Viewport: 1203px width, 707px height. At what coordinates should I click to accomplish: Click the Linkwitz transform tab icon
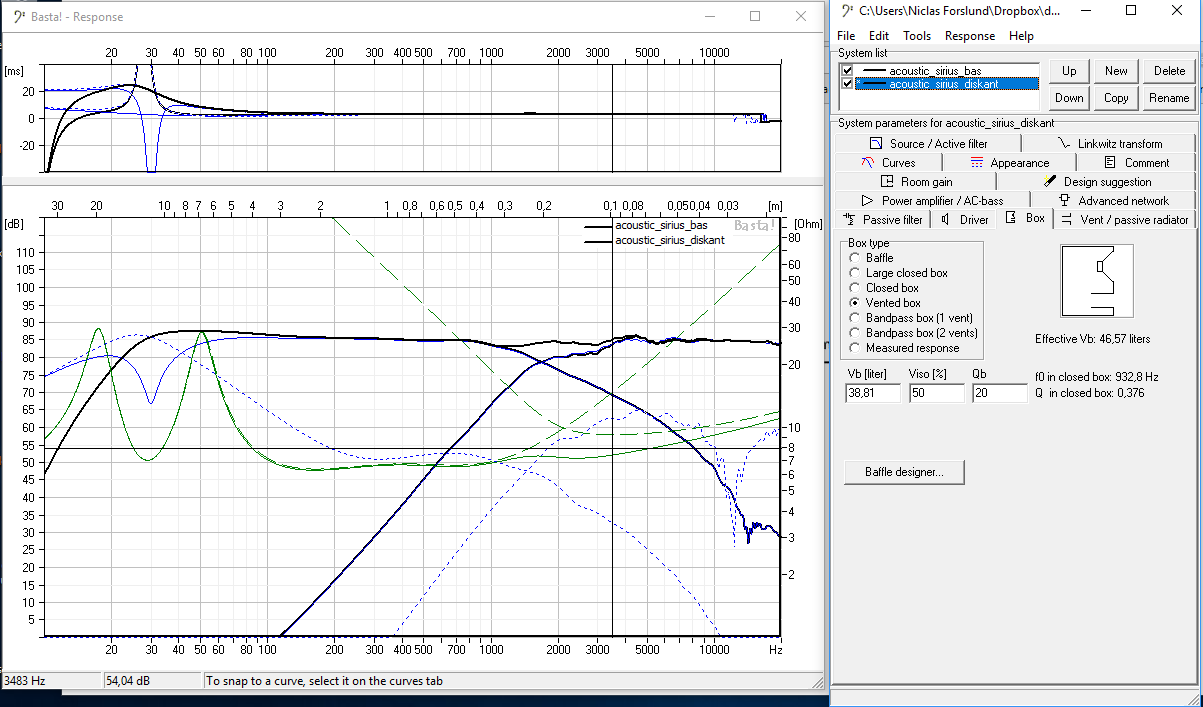click(x=1065, y=143)
